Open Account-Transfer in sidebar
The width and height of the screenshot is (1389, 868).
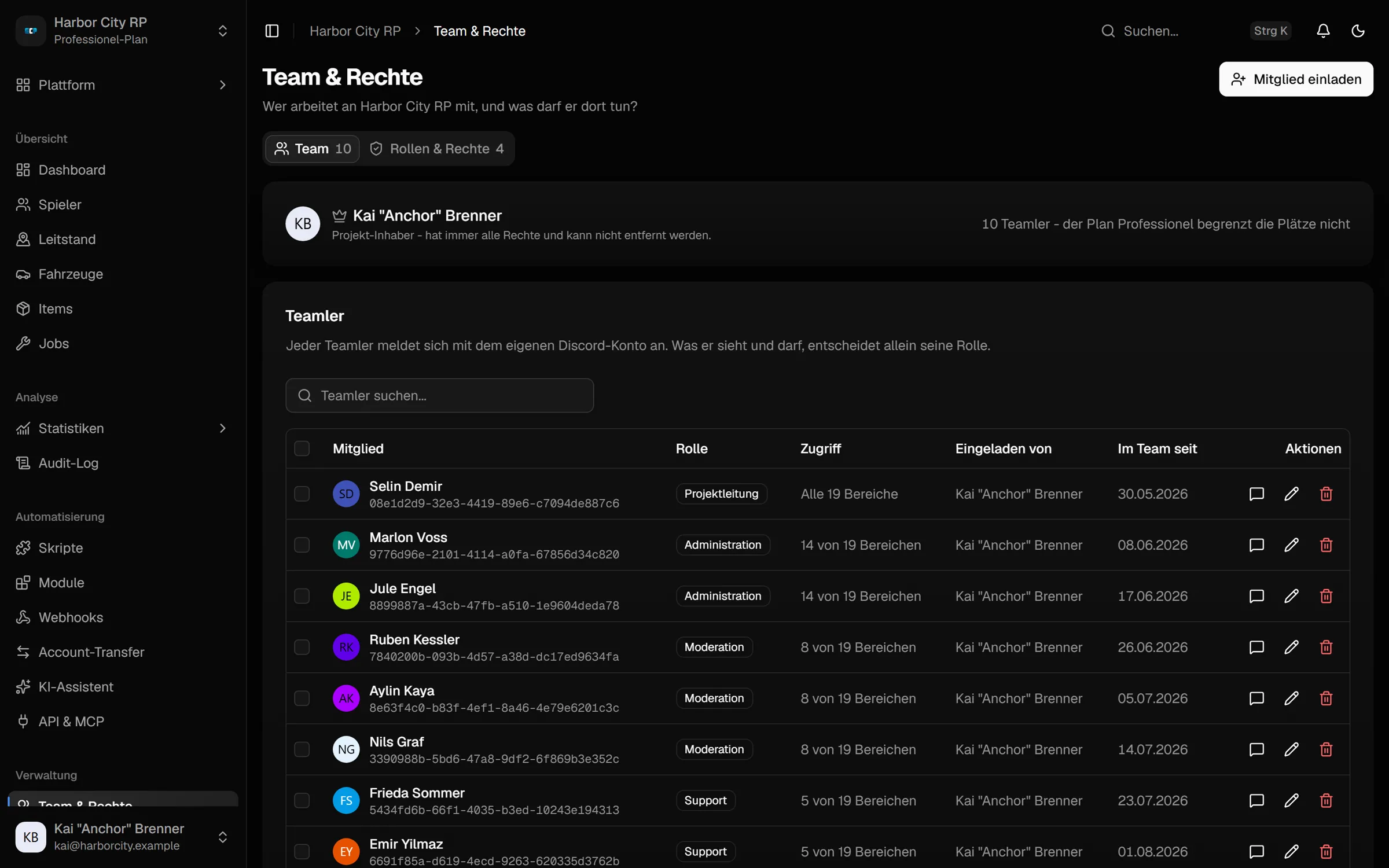123,652
